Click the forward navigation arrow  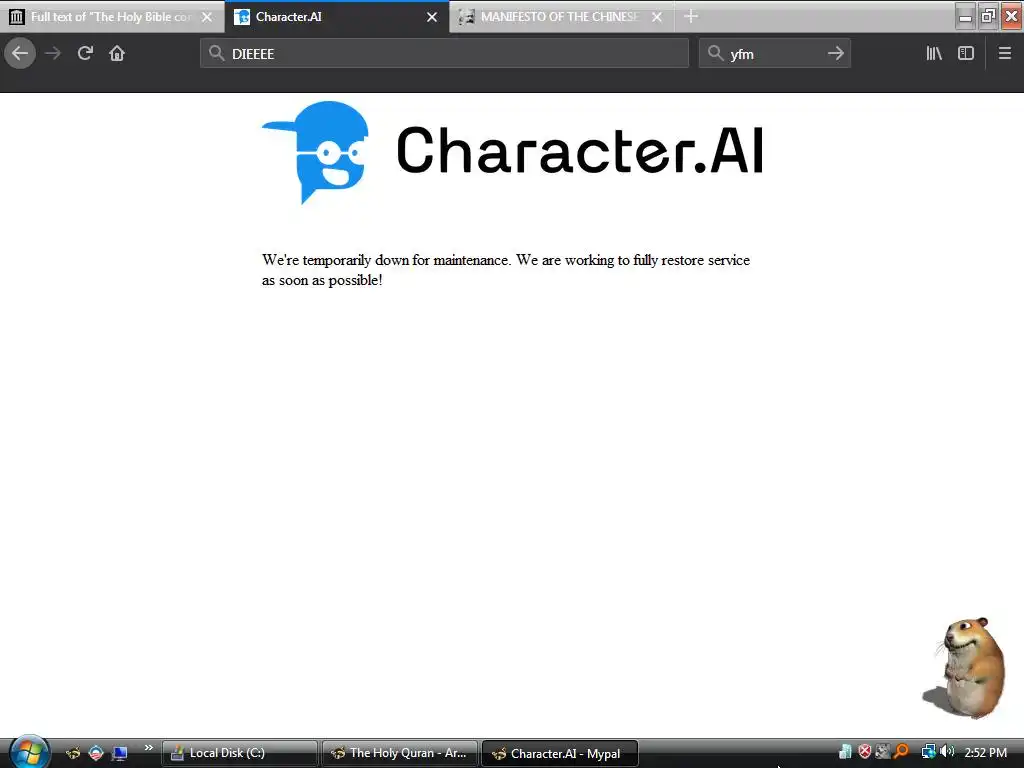53,53
